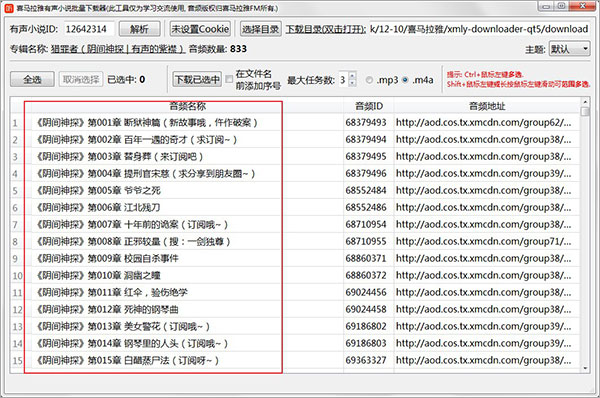Image resolution: width=600 pixels, height=398 pixels.
Task: Click the 音频ID column header
Action: tap(369, 106)
